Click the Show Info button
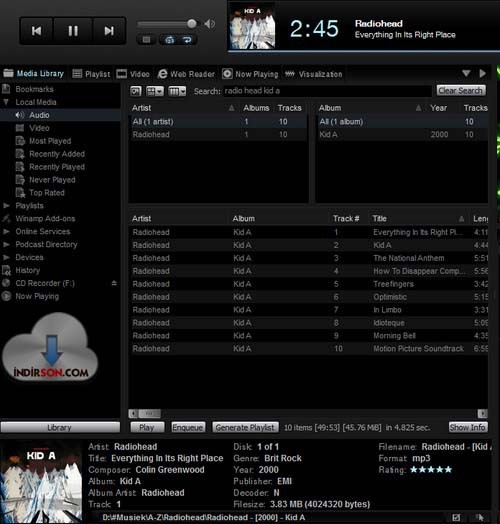Screen dimensions: 500x524 tap(468, 427)
